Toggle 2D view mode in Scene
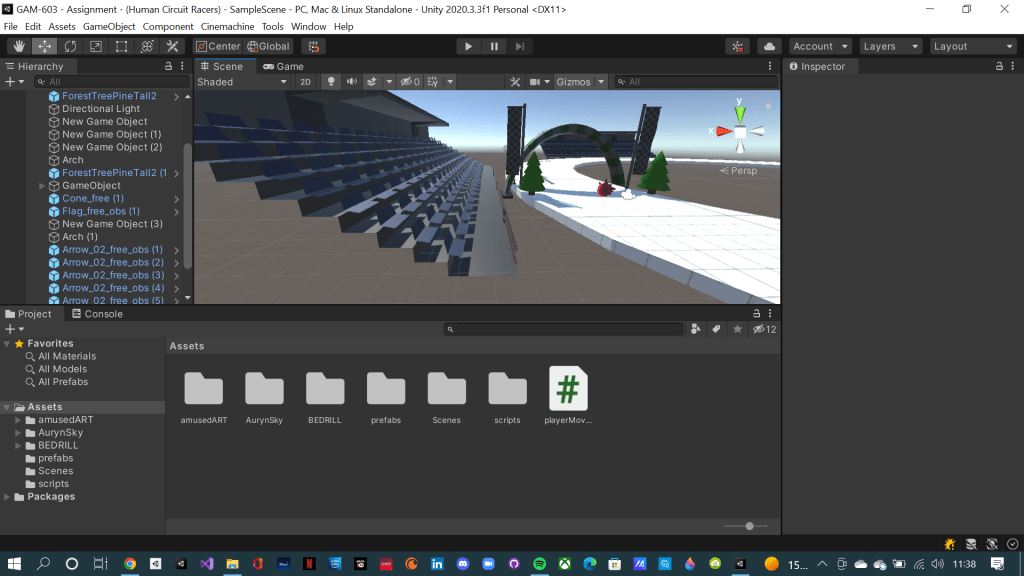The image size is (1024, 576). (x=306, y=82)
